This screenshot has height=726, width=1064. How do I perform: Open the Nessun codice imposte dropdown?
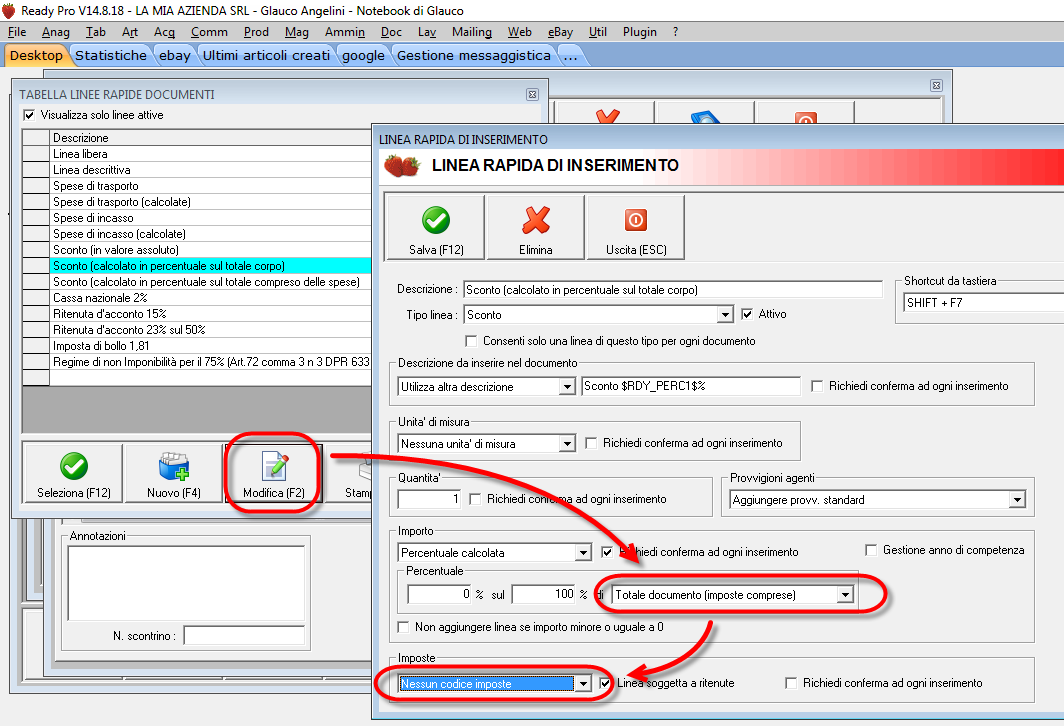pos(583,684)
